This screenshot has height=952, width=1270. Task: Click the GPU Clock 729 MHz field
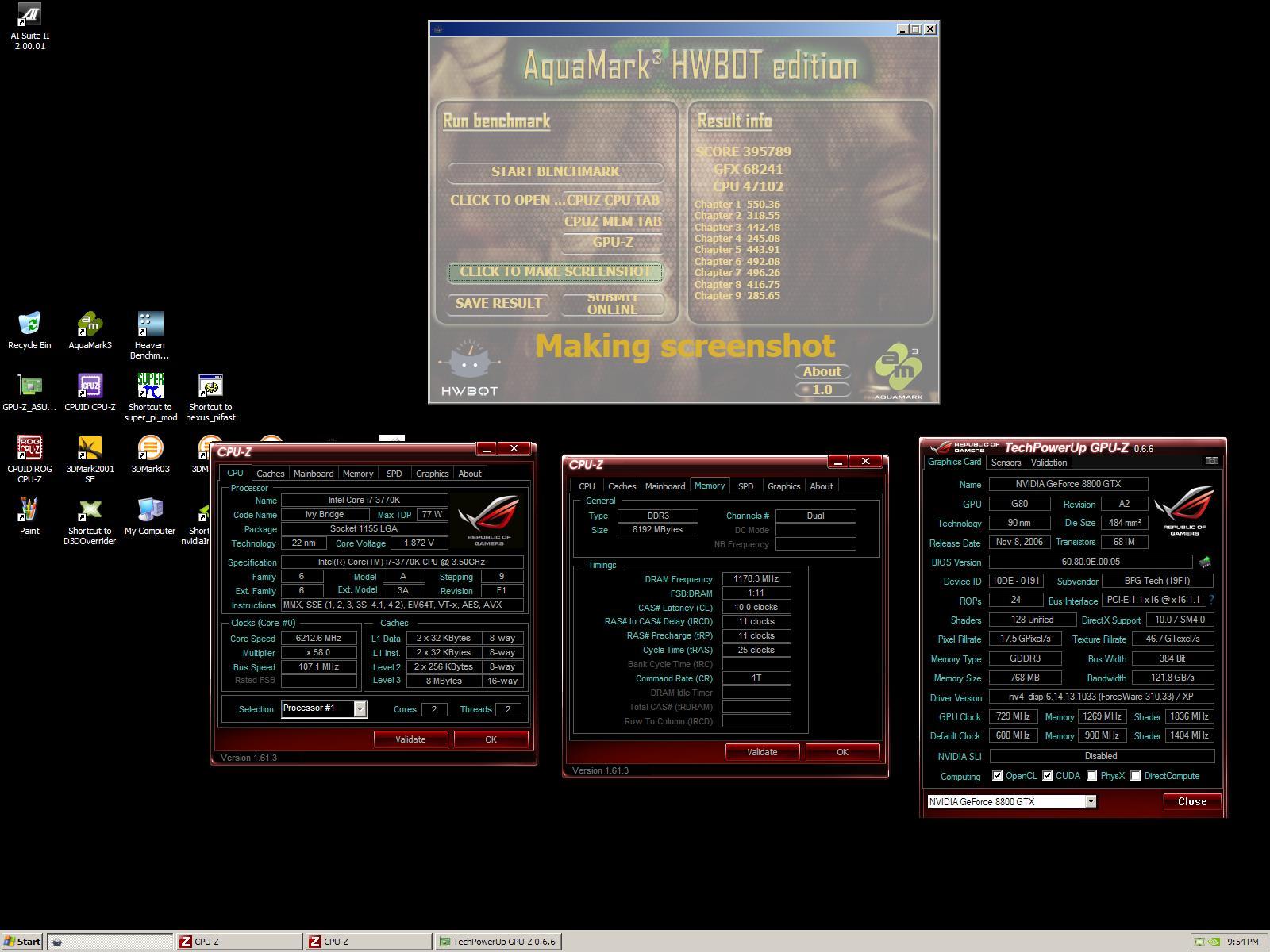click(x=1013, y=716)
